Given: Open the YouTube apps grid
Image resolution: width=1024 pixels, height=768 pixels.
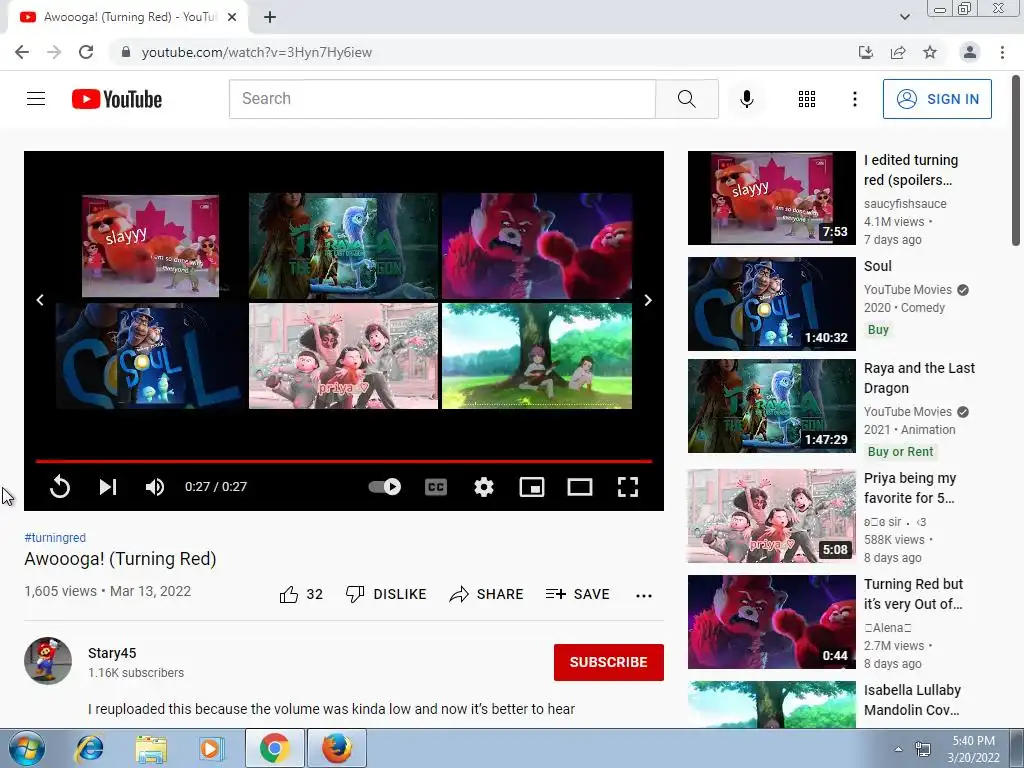Looking at the screenshot, I should pyautogui.click(x=807, y=99).
